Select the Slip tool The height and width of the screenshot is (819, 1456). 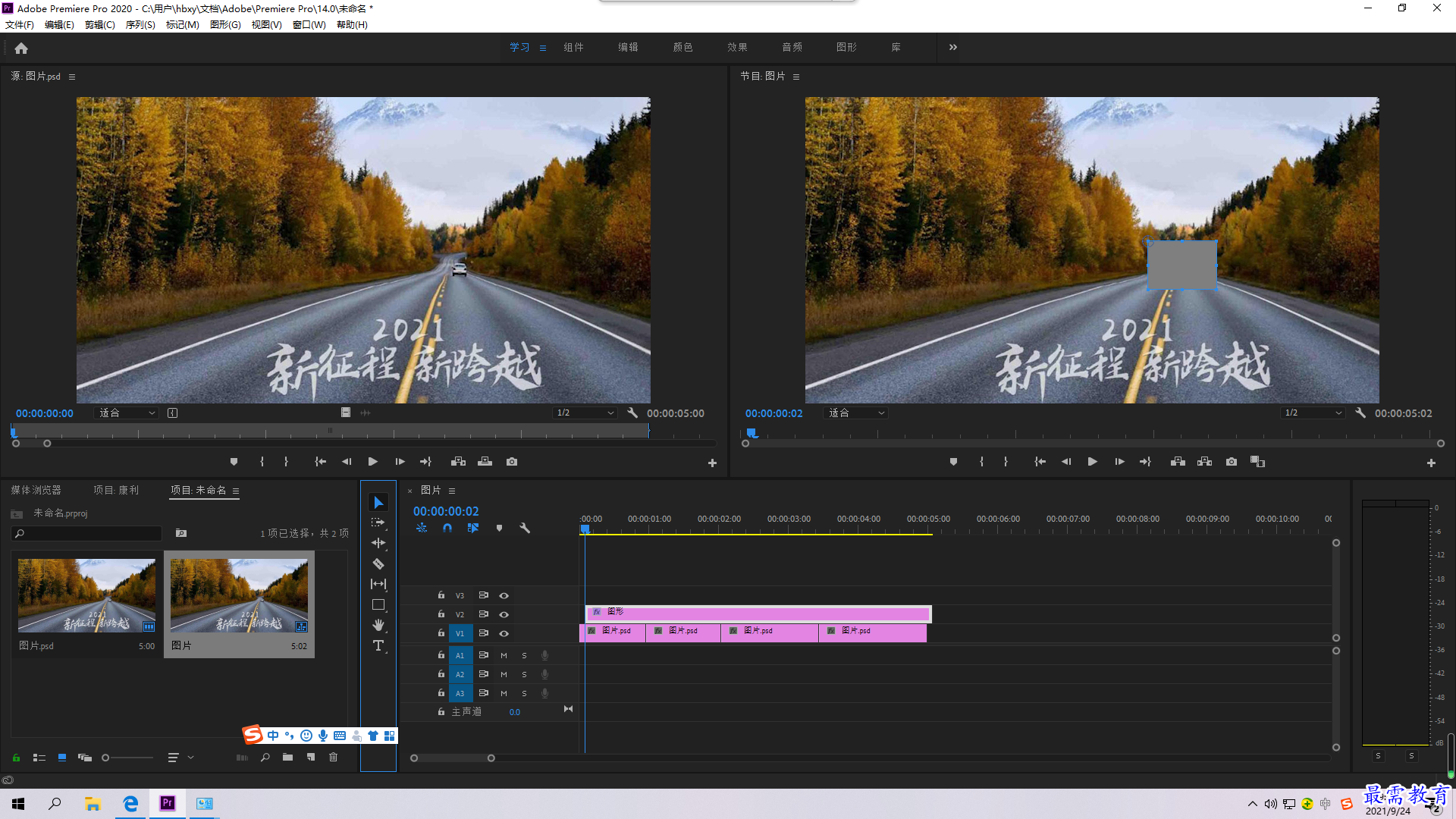[378, 584]
